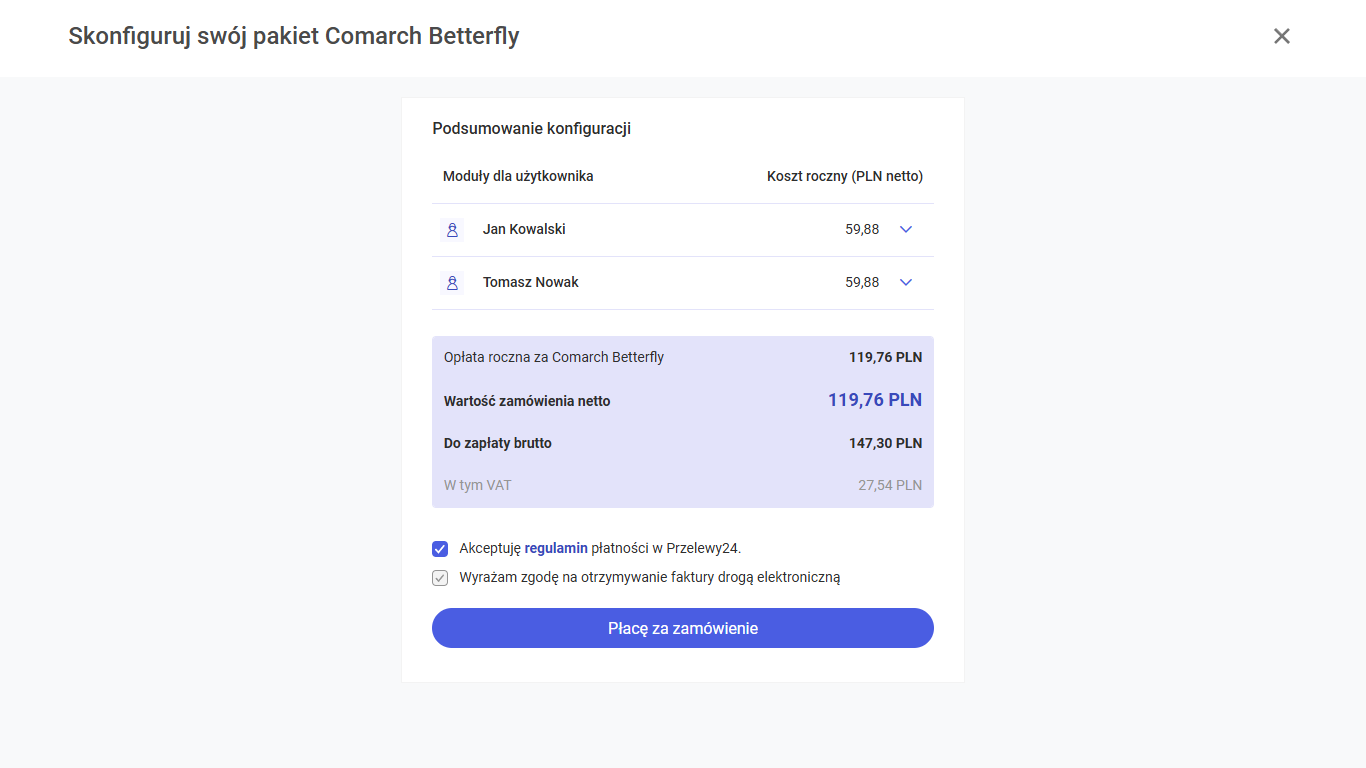Image resolution: width=1366 pixels, height=768 pixels.
Task: Select the Jan Kowalski user name
Action: click(x=524, y=229)
